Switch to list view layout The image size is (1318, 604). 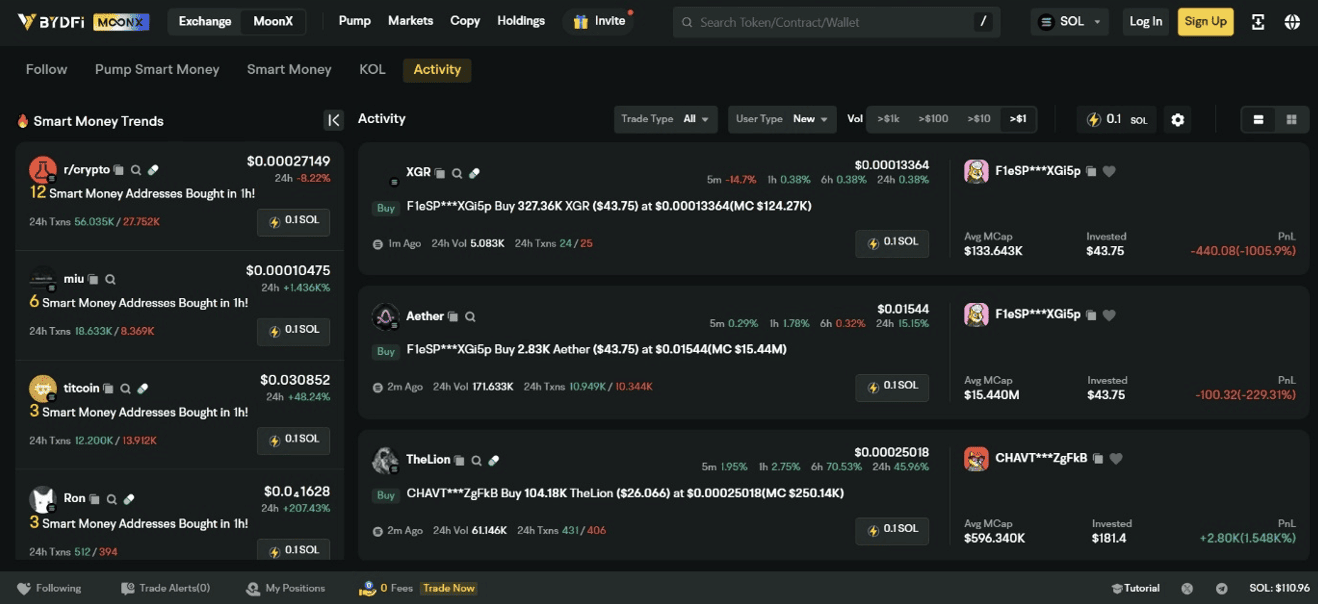(x=1258, y=120)
